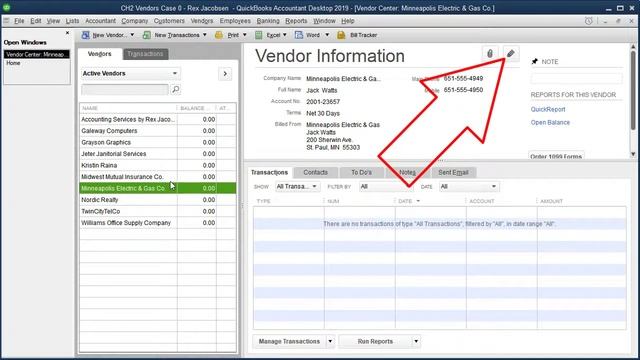Open the Lists menu
This screenshot has width=640, height=360.
pos(72,21)
